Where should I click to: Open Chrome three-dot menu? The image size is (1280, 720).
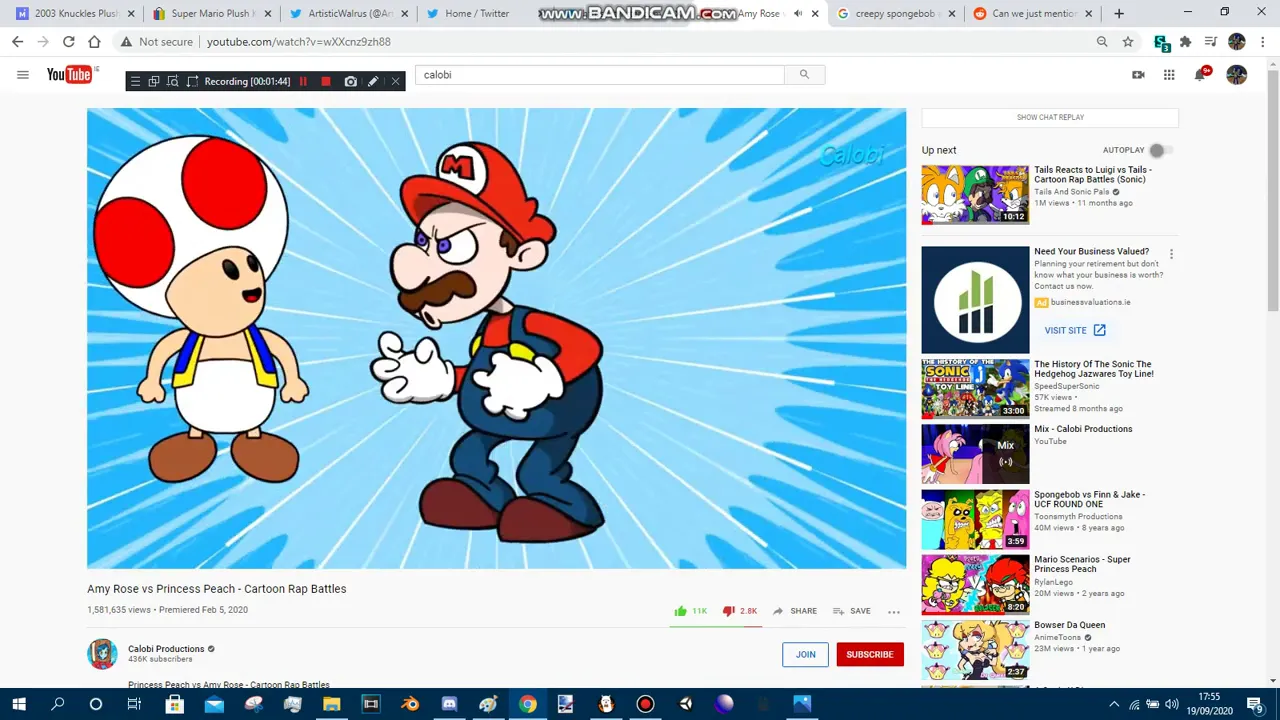point(1264,42)
